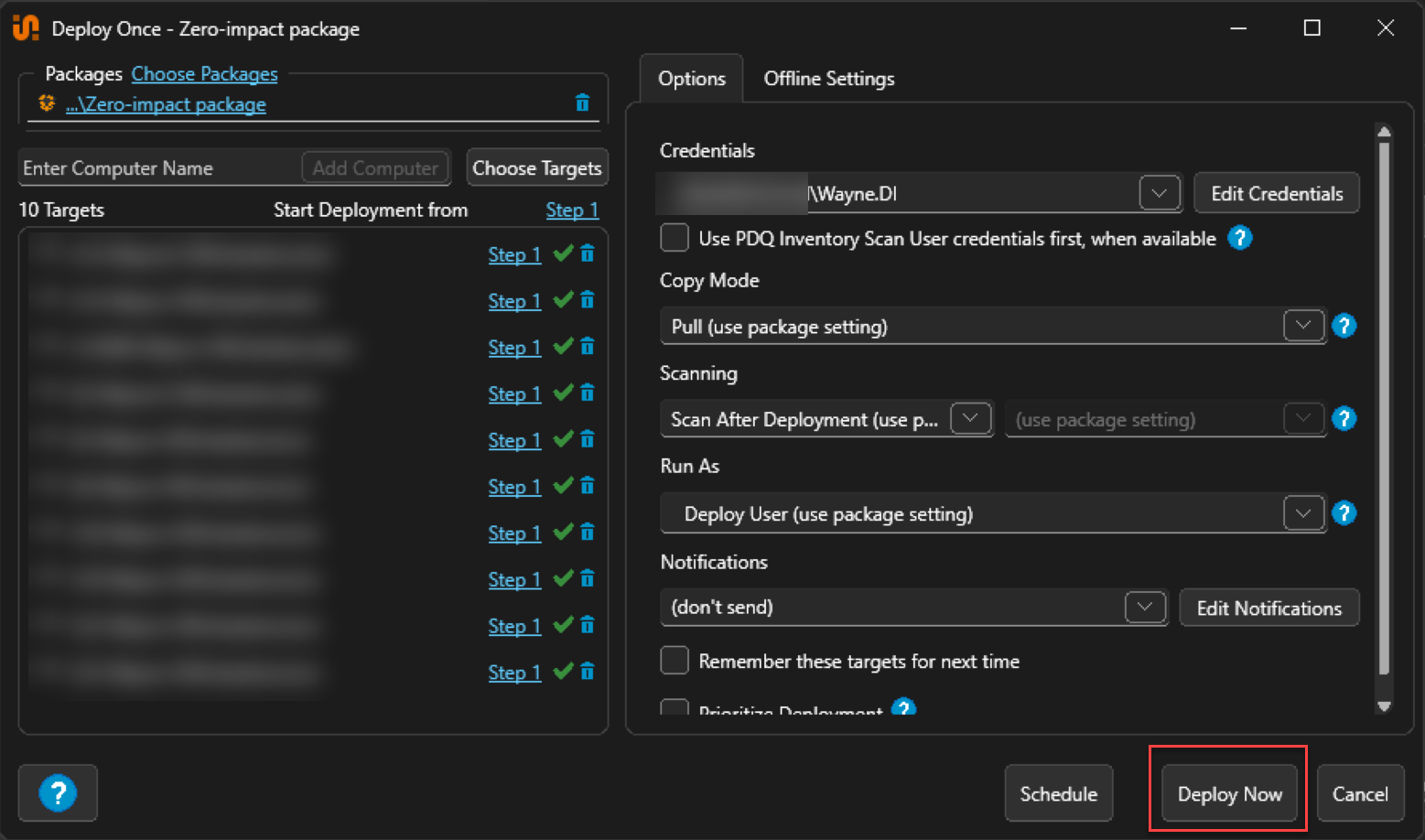Click Step 1 link in last target row
Image resolution: width=1425 pixels, height=840 pixels.
[514, 673]
